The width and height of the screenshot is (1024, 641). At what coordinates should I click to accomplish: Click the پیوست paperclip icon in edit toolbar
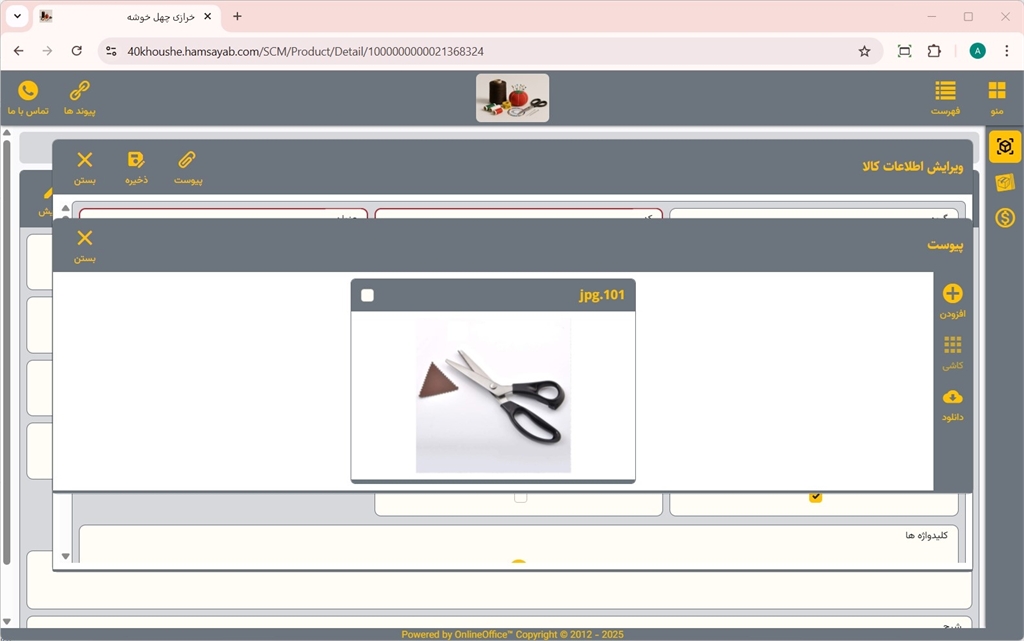(x=188, y=160)
